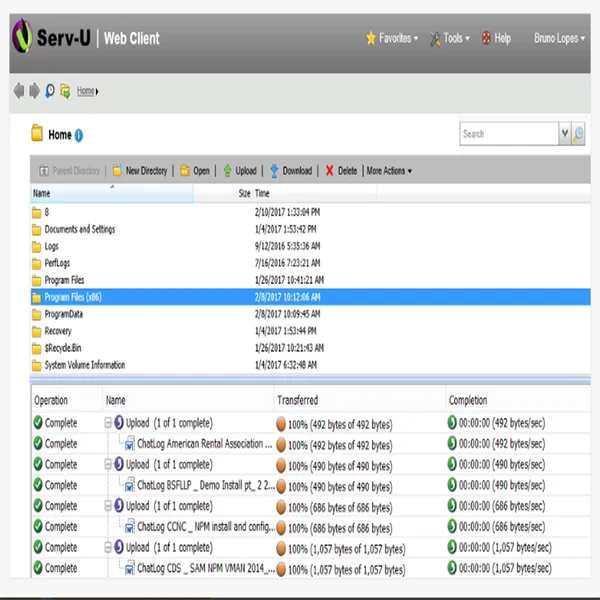Click the Download toolbar button

click(x=291, y=171)
